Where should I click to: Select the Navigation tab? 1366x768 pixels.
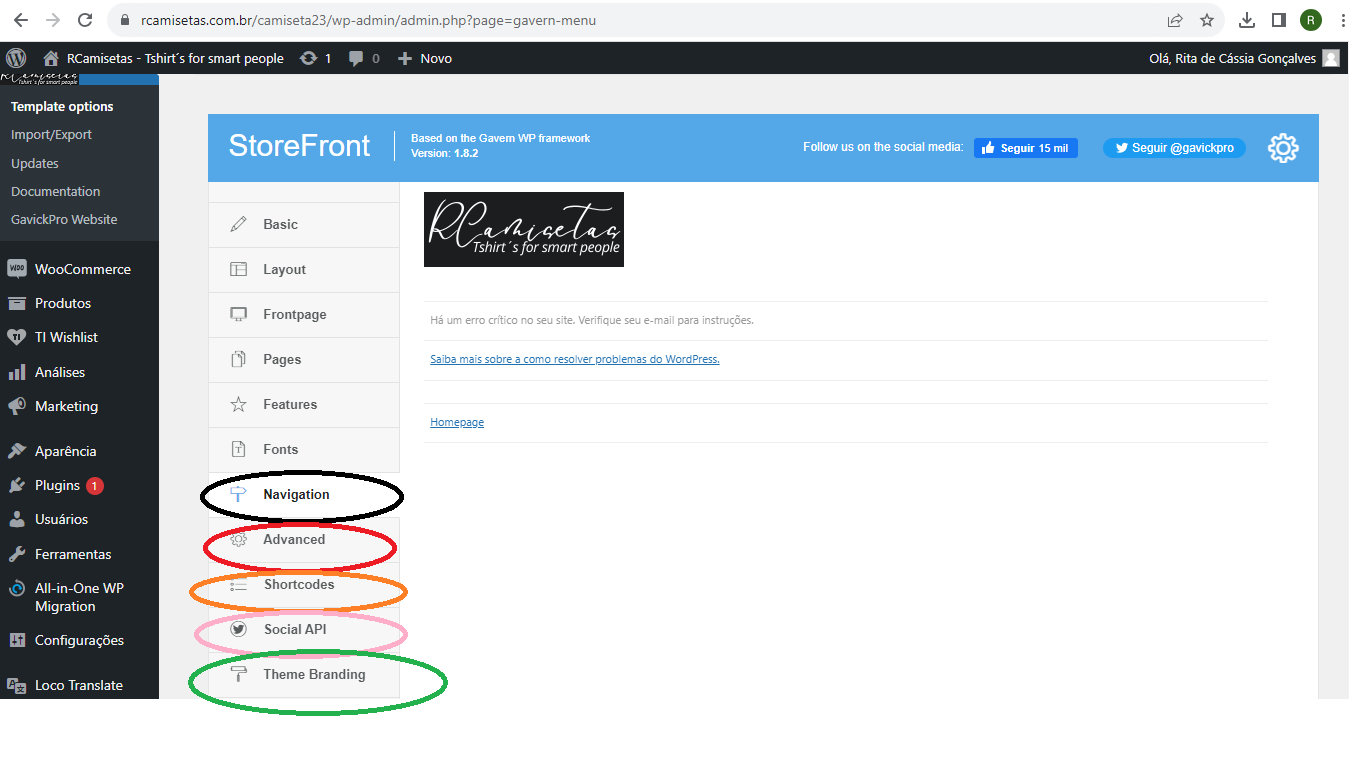tap(304, 495)
